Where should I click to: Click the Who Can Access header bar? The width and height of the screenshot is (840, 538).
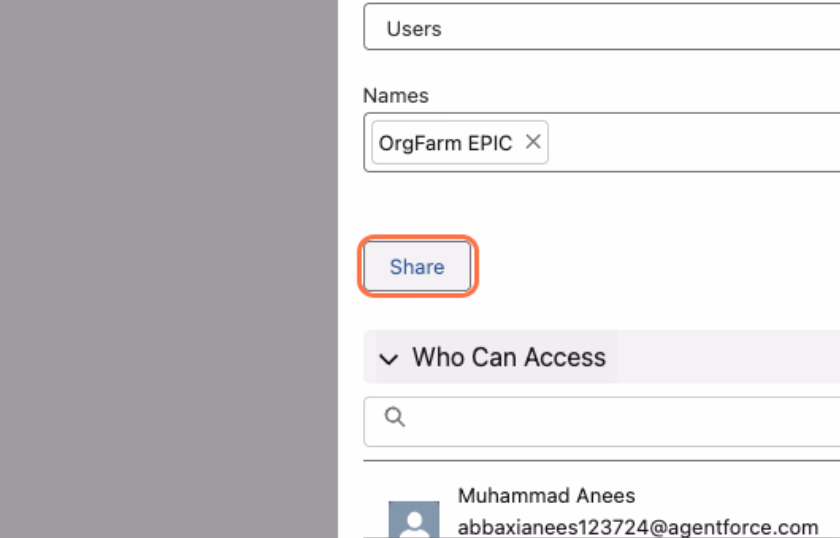coord(602,357)
